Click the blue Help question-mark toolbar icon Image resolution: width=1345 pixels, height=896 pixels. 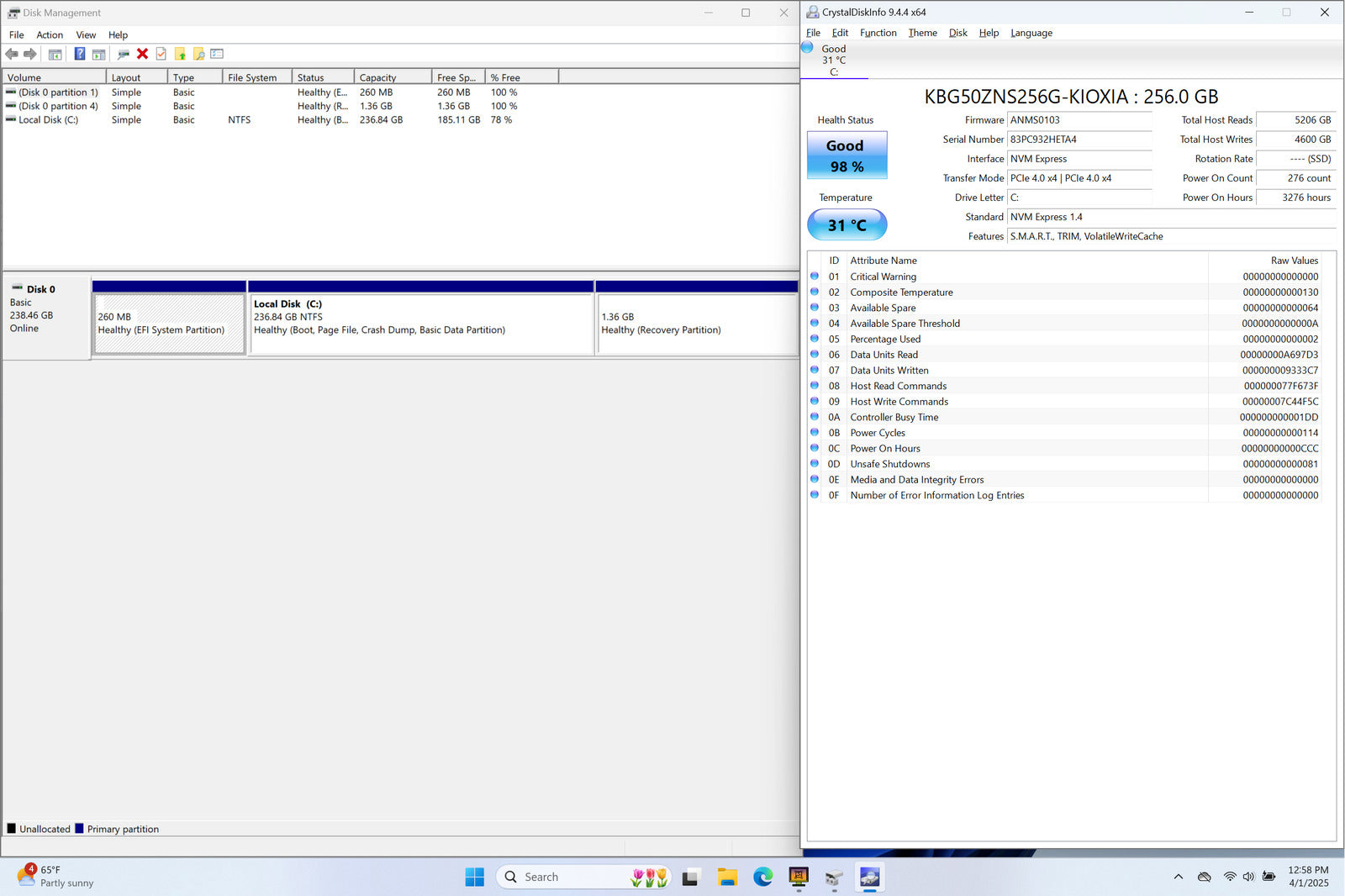(80, 54)
